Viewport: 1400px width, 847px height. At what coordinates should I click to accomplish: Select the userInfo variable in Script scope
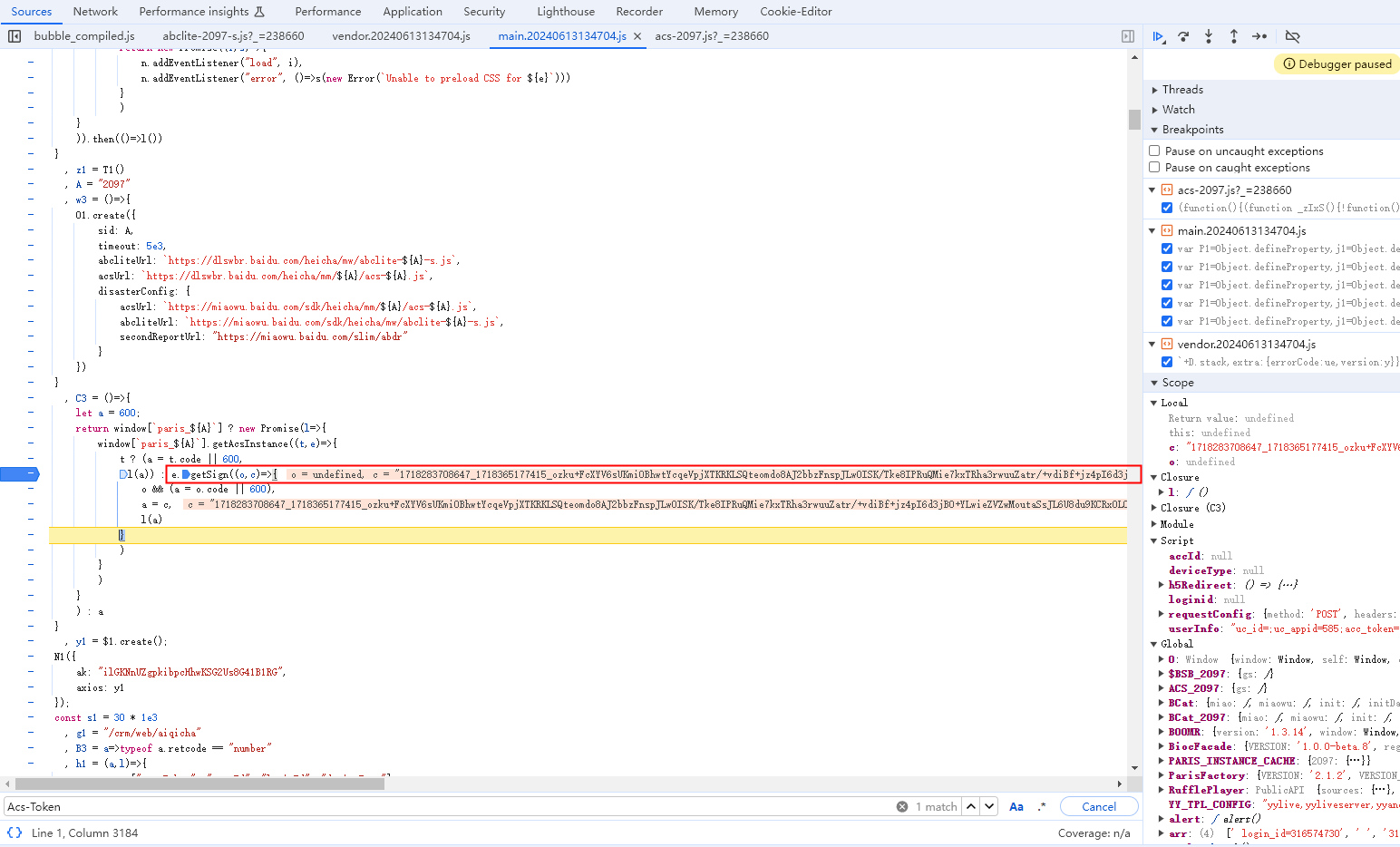coord(1193,628)
